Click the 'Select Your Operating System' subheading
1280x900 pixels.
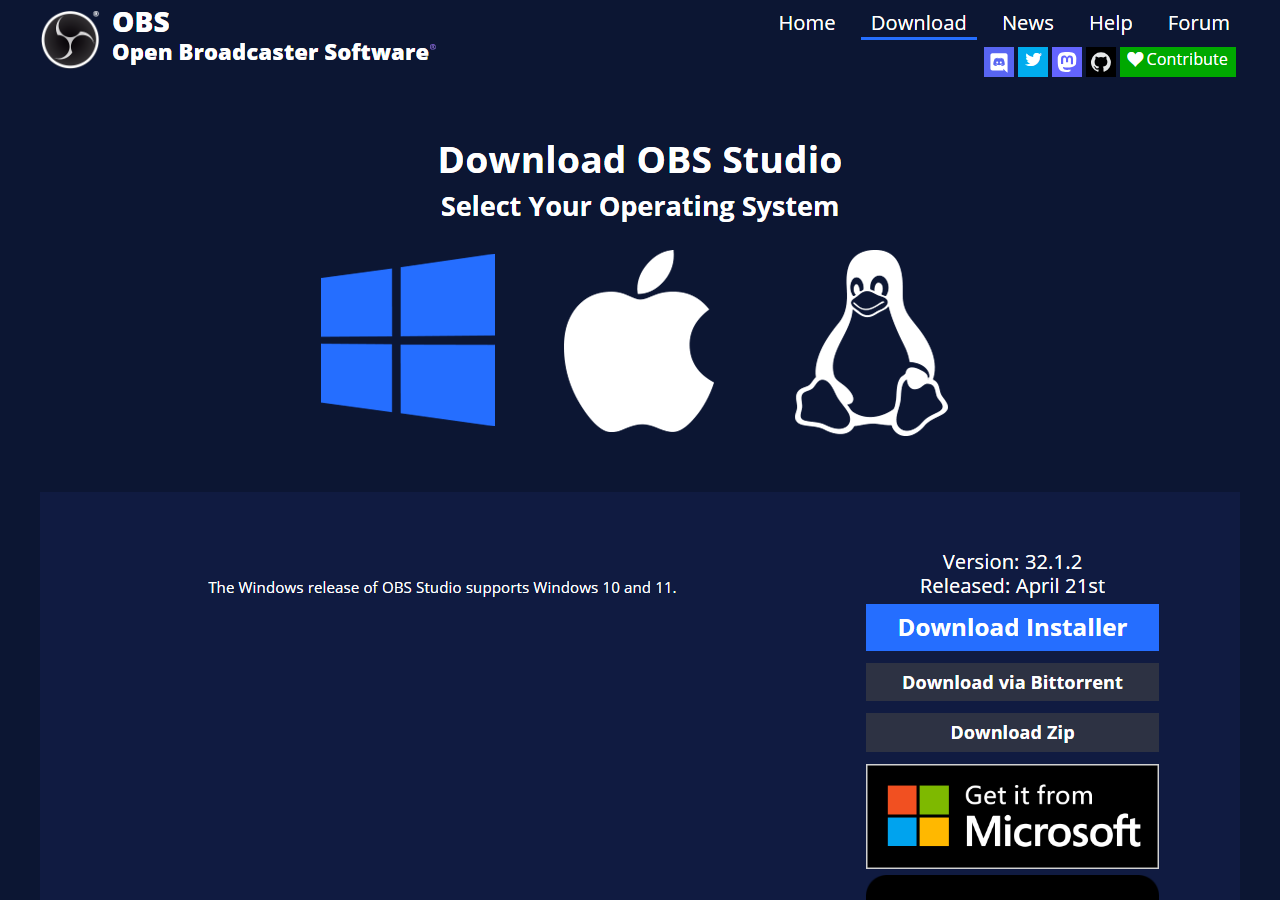pyautogui.click(x=640, y=207)
